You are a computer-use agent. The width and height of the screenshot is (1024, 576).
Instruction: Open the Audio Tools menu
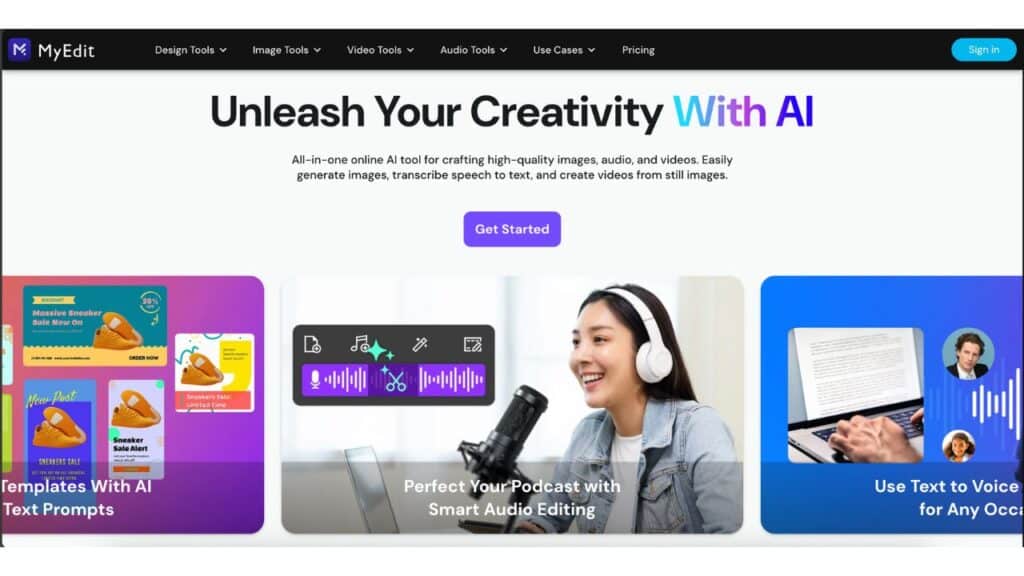pos(473,50)
